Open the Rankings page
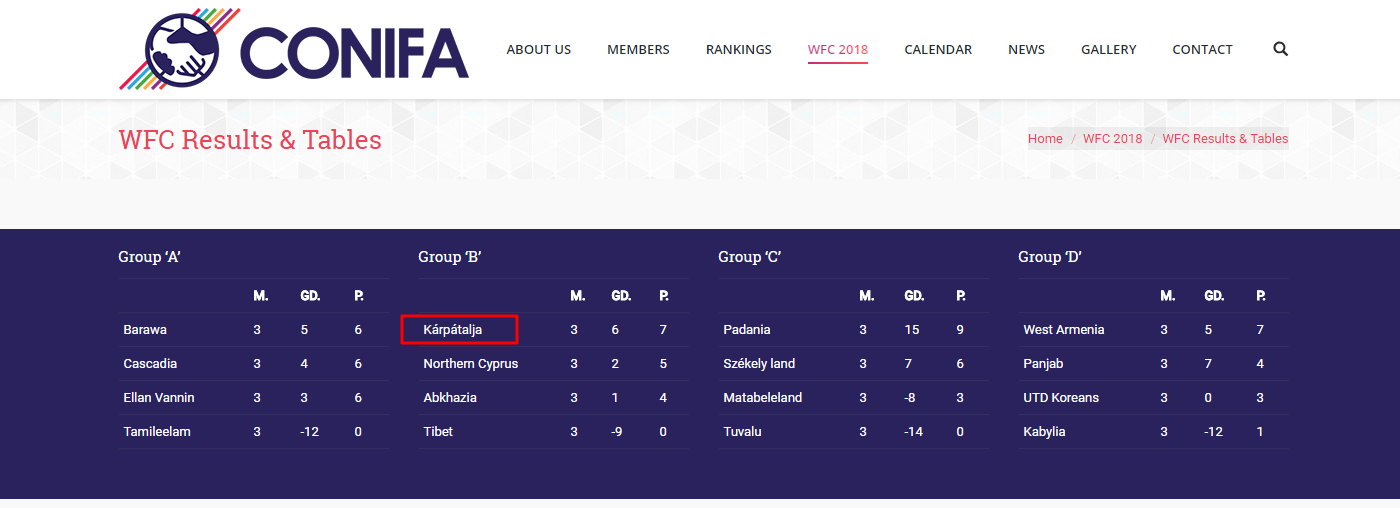The width and height of the screenshot is (1400, 508). (x=738, y=49)
